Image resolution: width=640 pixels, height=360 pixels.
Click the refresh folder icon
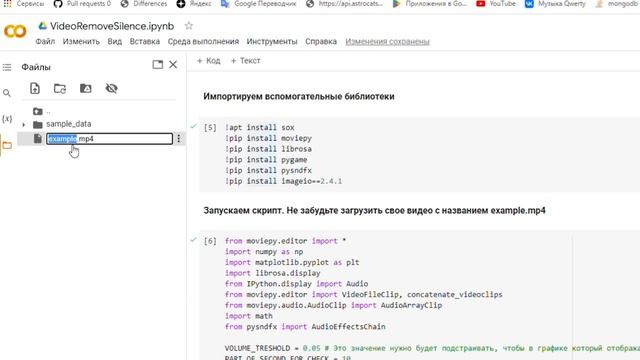pyautogui.click(x=60, y=89)
